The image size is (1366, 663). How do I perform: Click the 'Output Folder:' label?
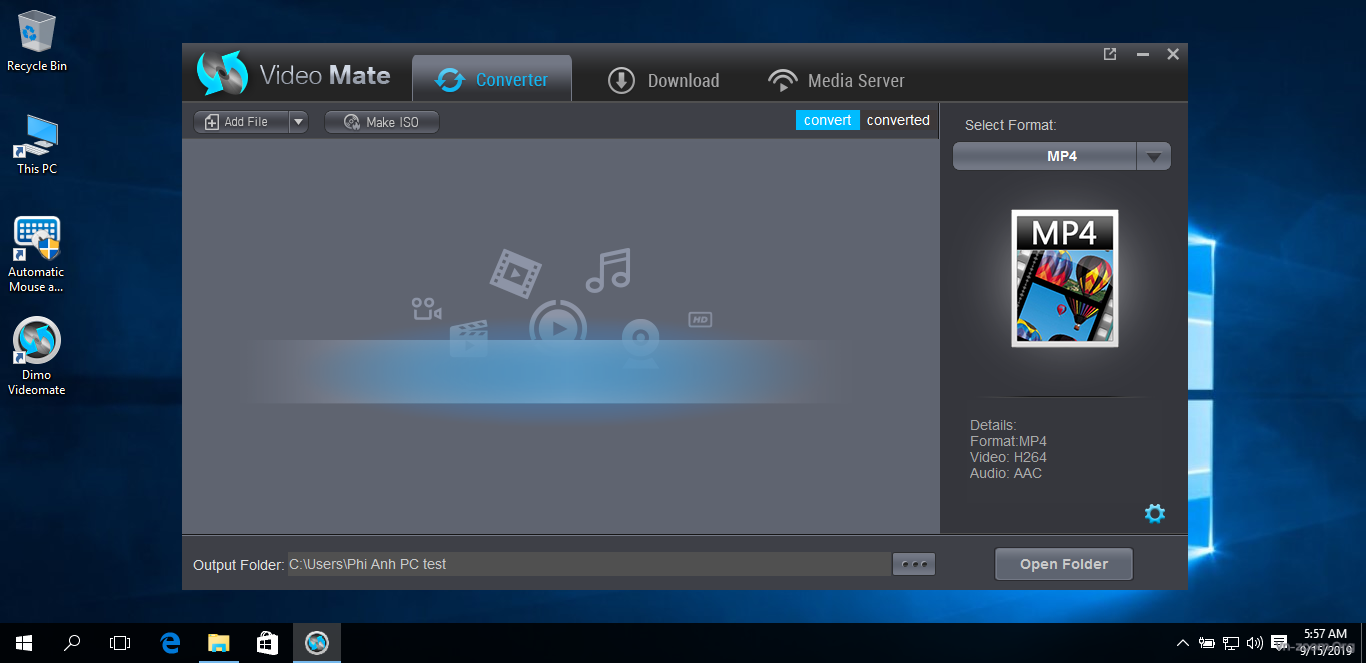click(x=239, y=565)
